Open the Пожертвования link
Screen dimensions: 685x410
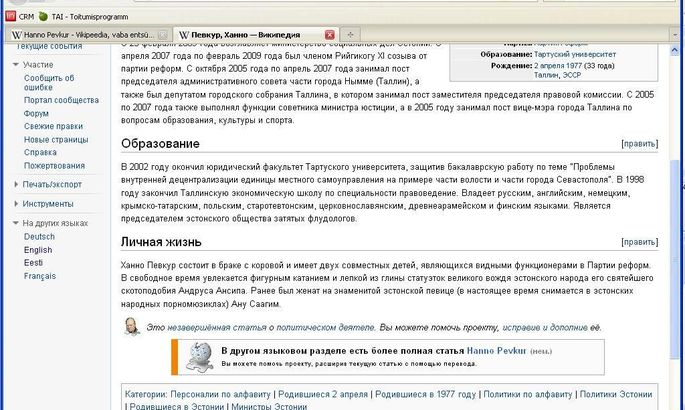pyautogui.click(x=54, y=166)
